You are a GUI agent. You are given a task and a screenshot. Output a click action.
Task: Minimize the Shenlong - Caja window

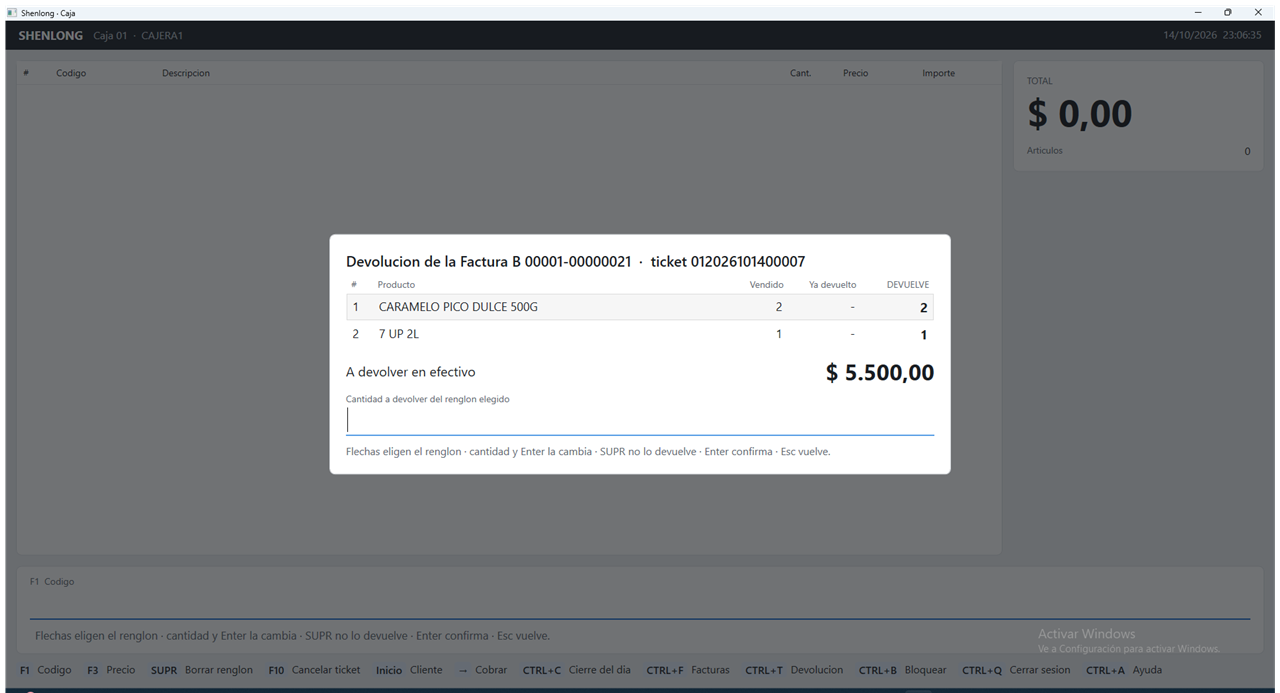(1198, 12)
